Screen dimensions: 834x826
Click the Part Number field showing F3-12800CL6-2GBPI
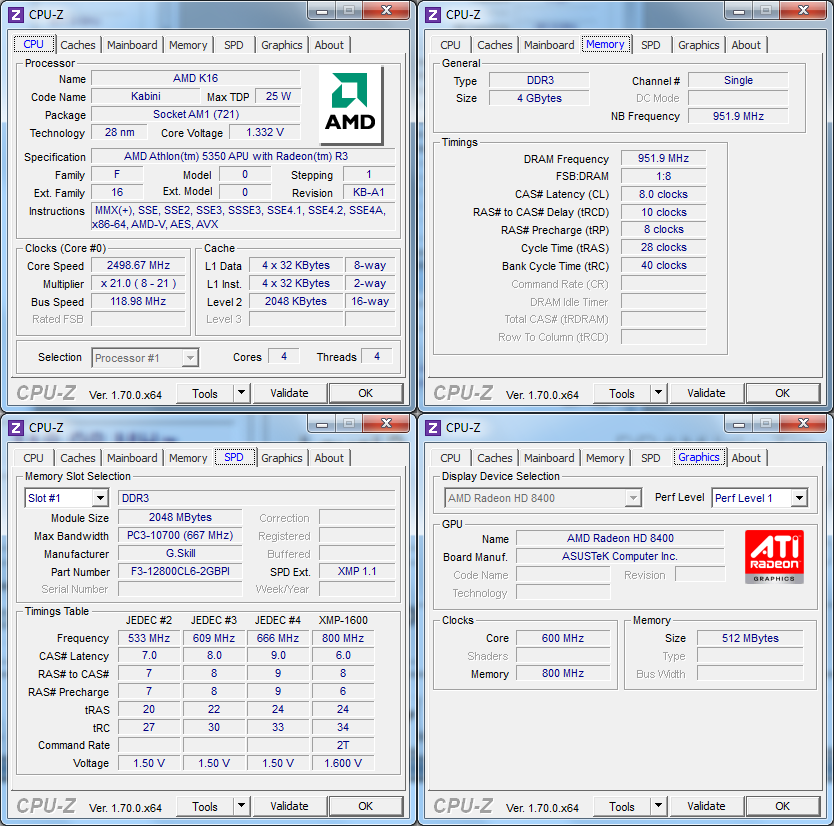179,572
